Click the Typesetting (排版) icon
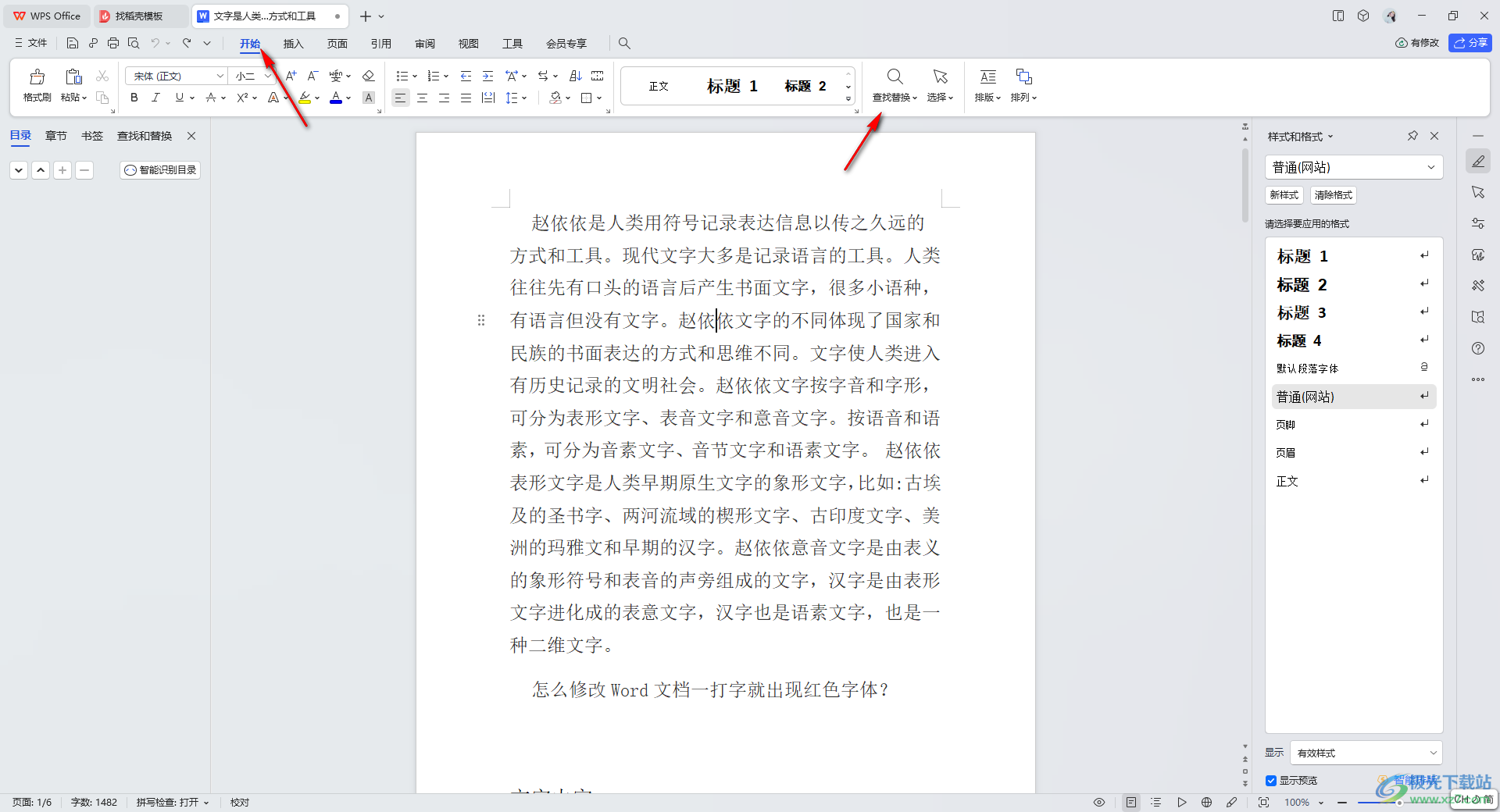Viewport: 1500px width, 812px height. tap(988, 77)
